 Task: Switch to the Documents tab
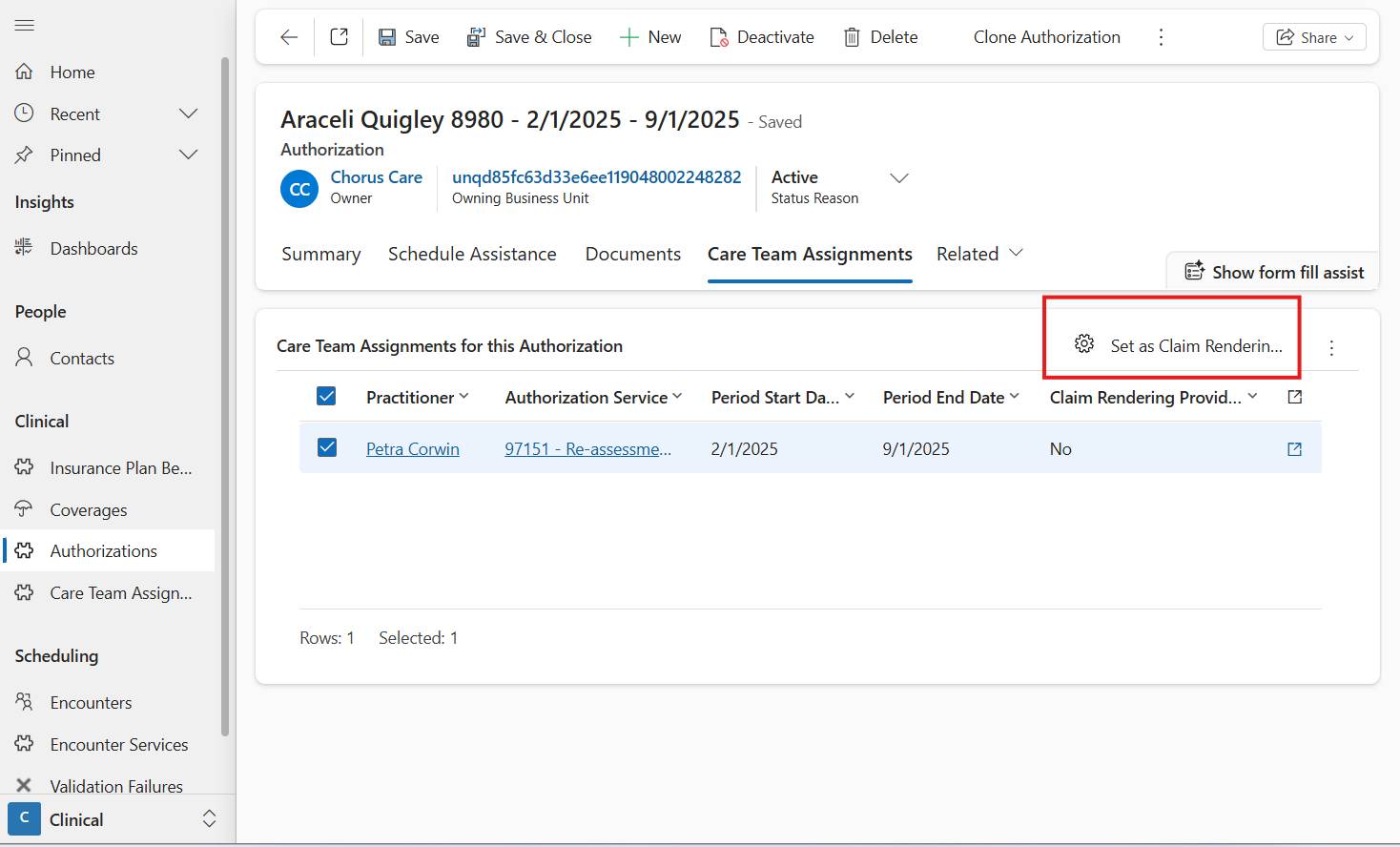tap(633, 254)
